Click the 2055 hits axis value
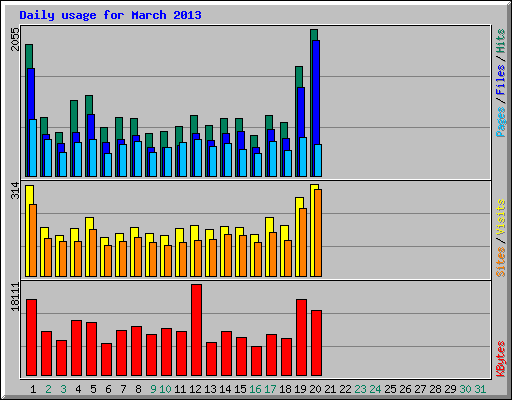Screen dimensions: 512x400 [x=15, y=39]
